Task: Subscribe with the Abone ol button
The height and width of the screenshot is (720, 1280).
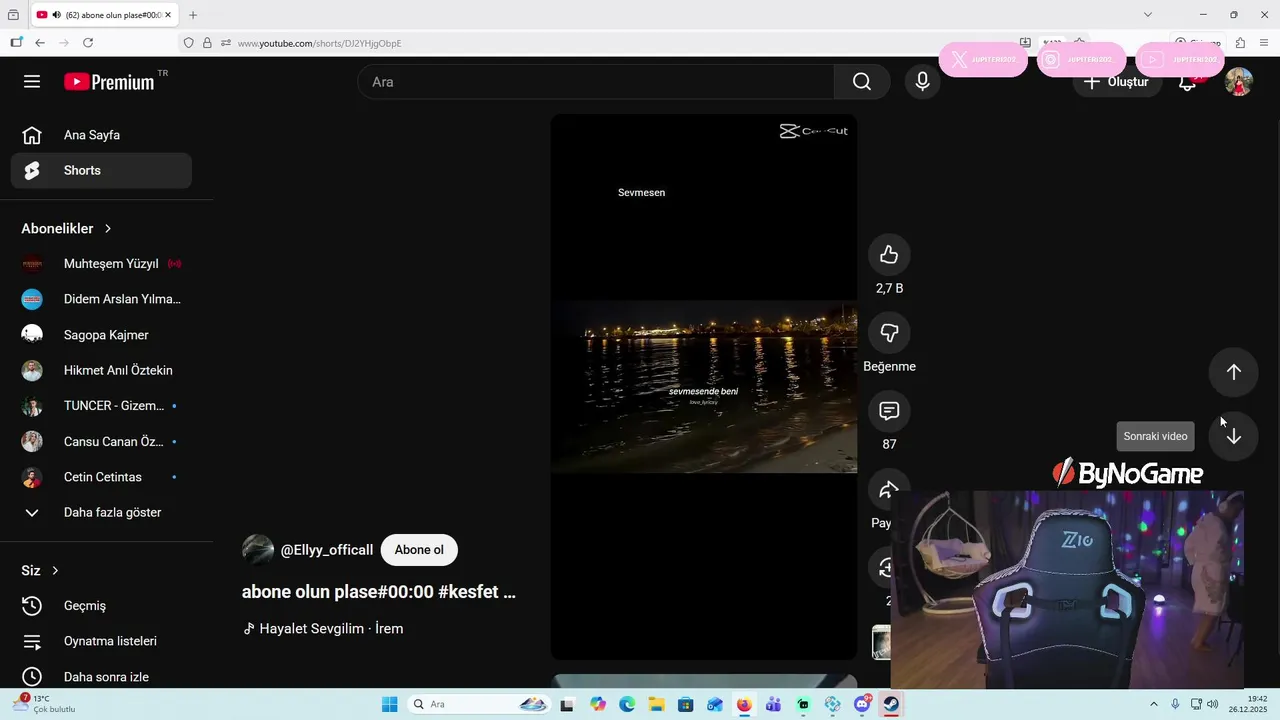Action: pos(419,550)
